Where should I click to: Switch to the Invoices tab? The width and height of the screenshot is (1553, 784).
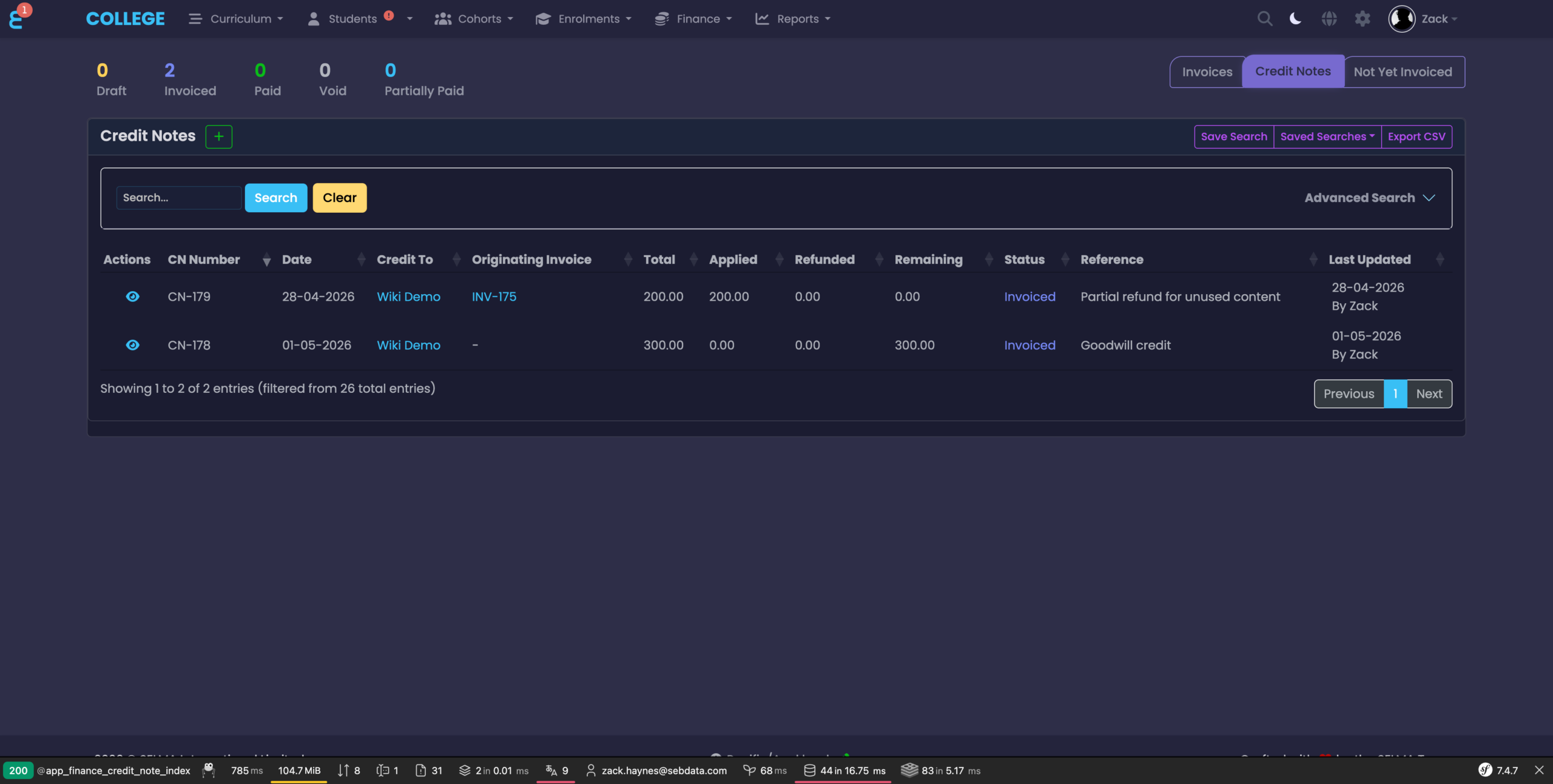click(1207, 72)
